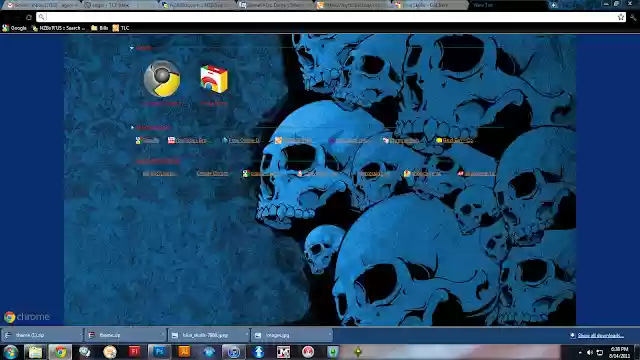
Task: Open Windows Explorer from the taskbar
Action: (35, 352)
